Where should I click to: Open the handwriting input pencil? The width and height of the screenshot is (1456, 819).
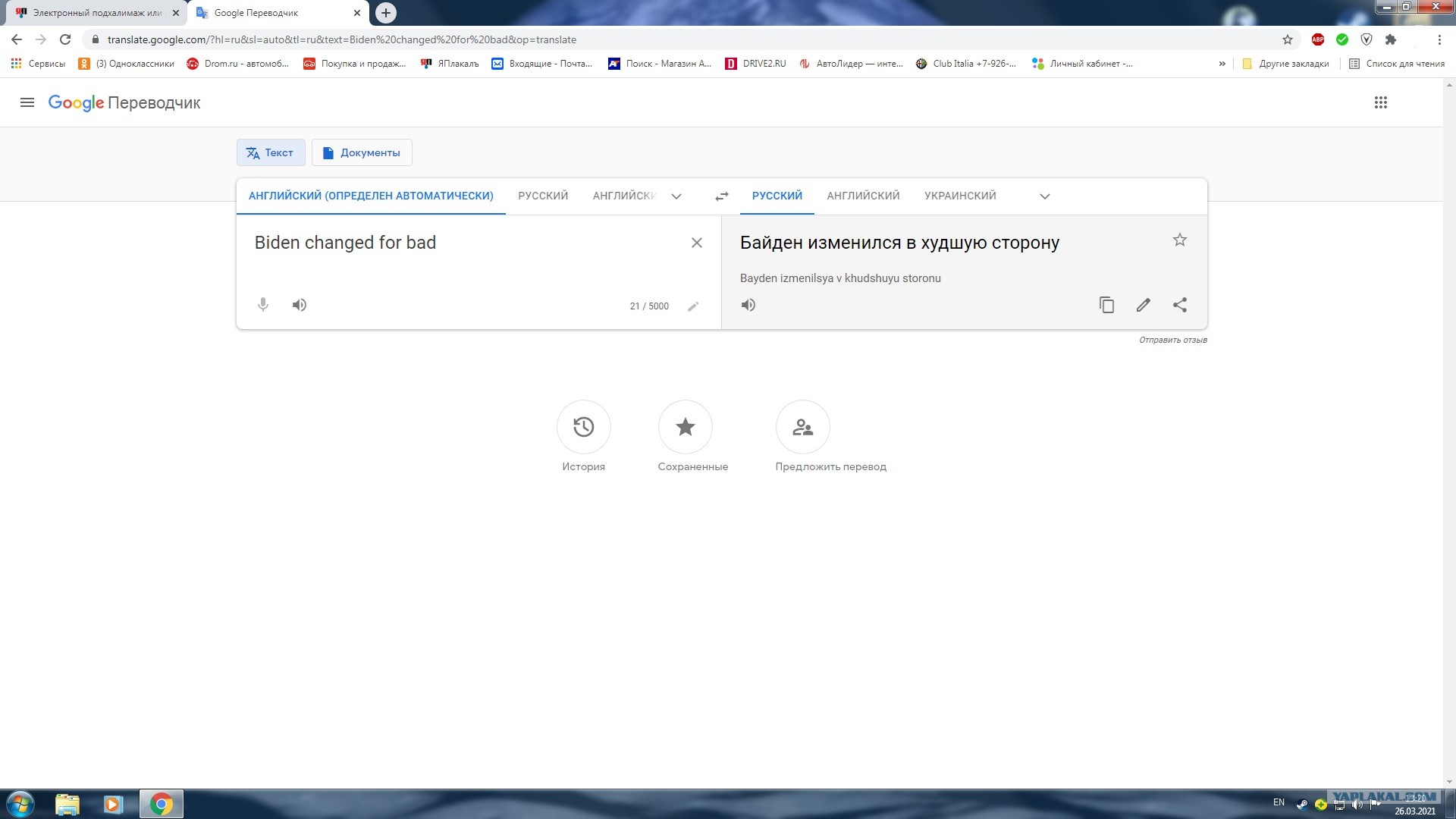(693, 306)
